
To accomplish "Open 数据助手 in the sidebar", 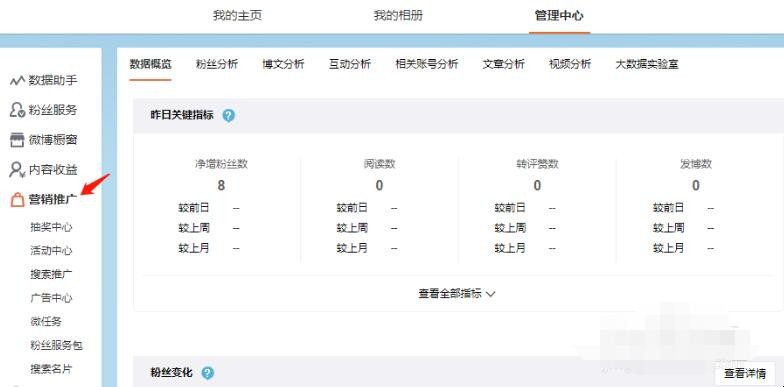I will click(x=53, y=80).
